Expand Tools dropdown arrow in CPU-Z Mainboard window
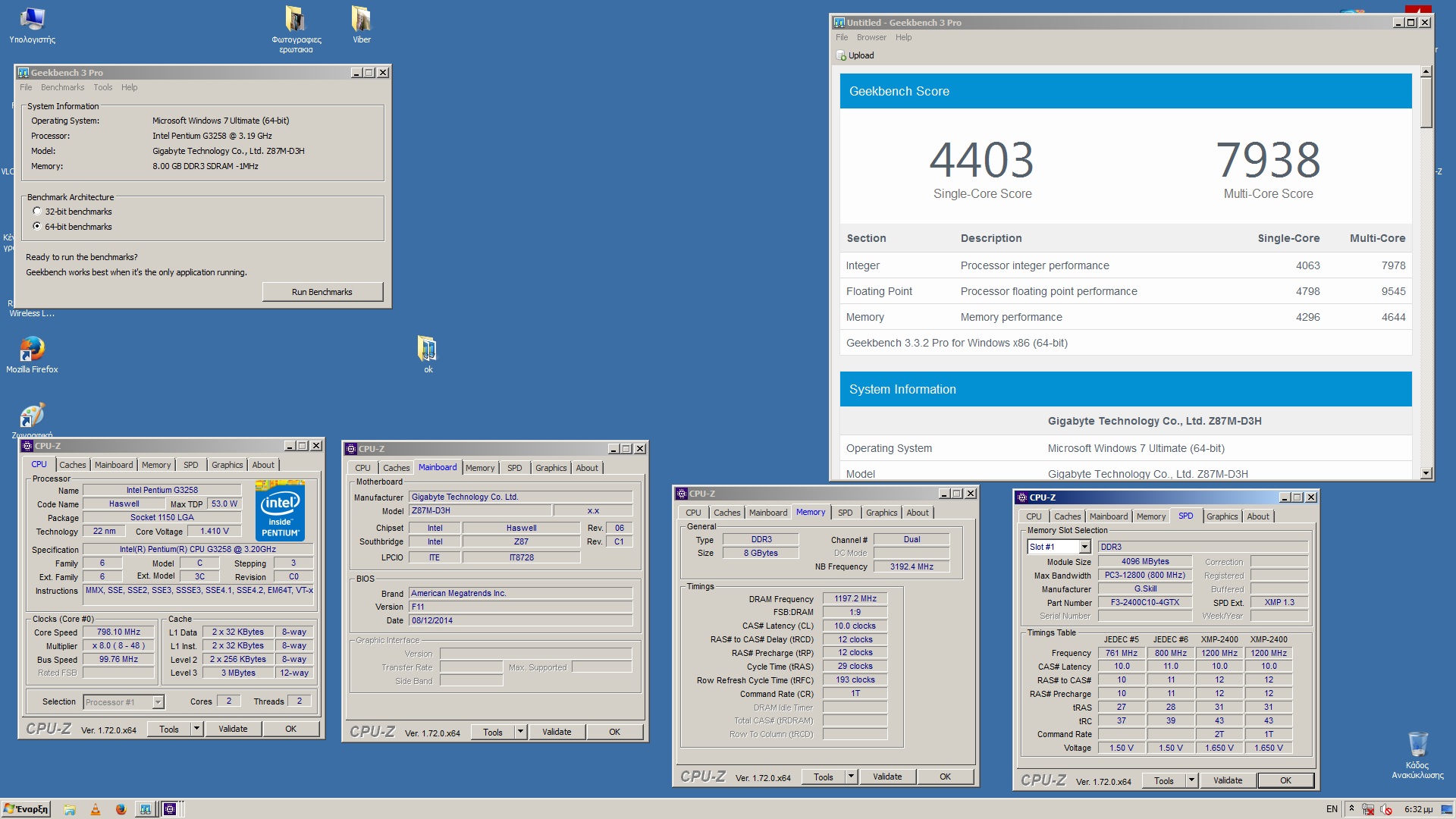The image size is (1456, 819). pyautogui.click(x=520, y=732)
